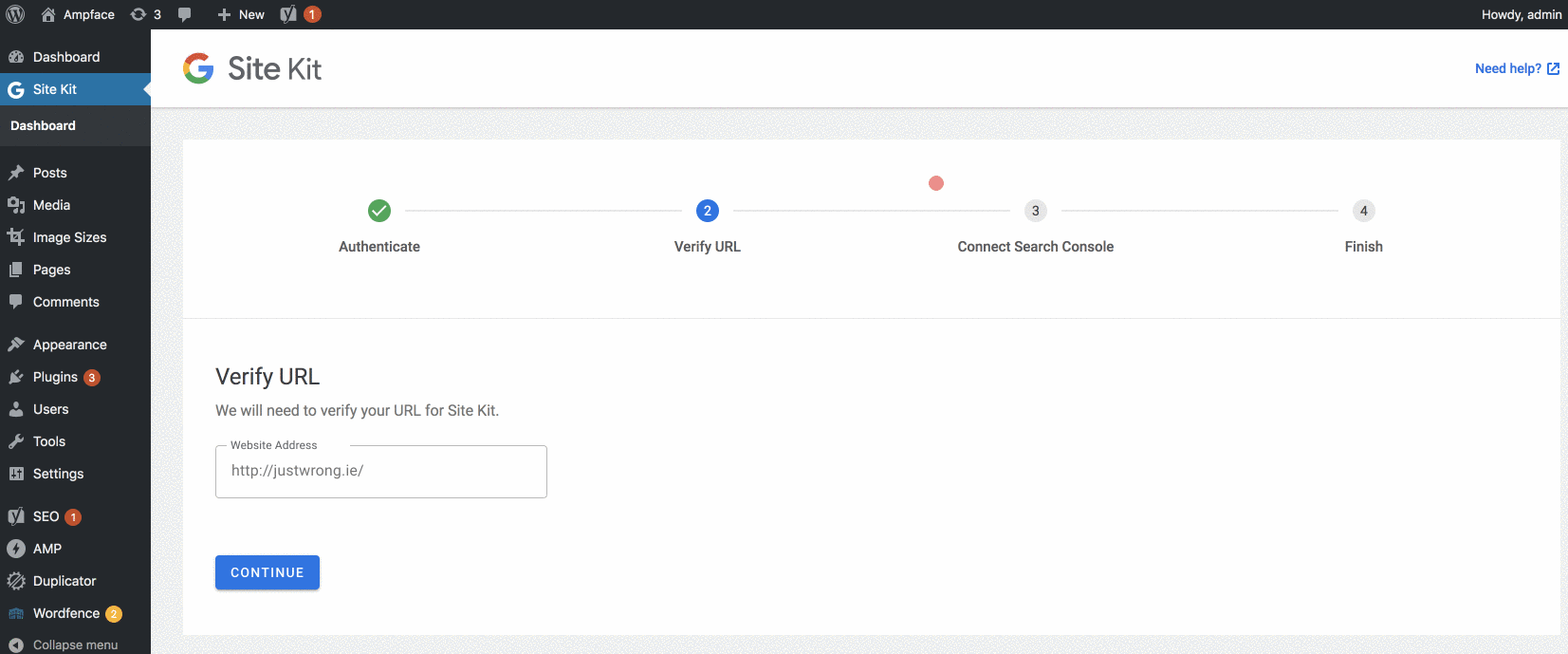
Task: Click the green Authenticate checkmark step
Action: click(379, 211)
